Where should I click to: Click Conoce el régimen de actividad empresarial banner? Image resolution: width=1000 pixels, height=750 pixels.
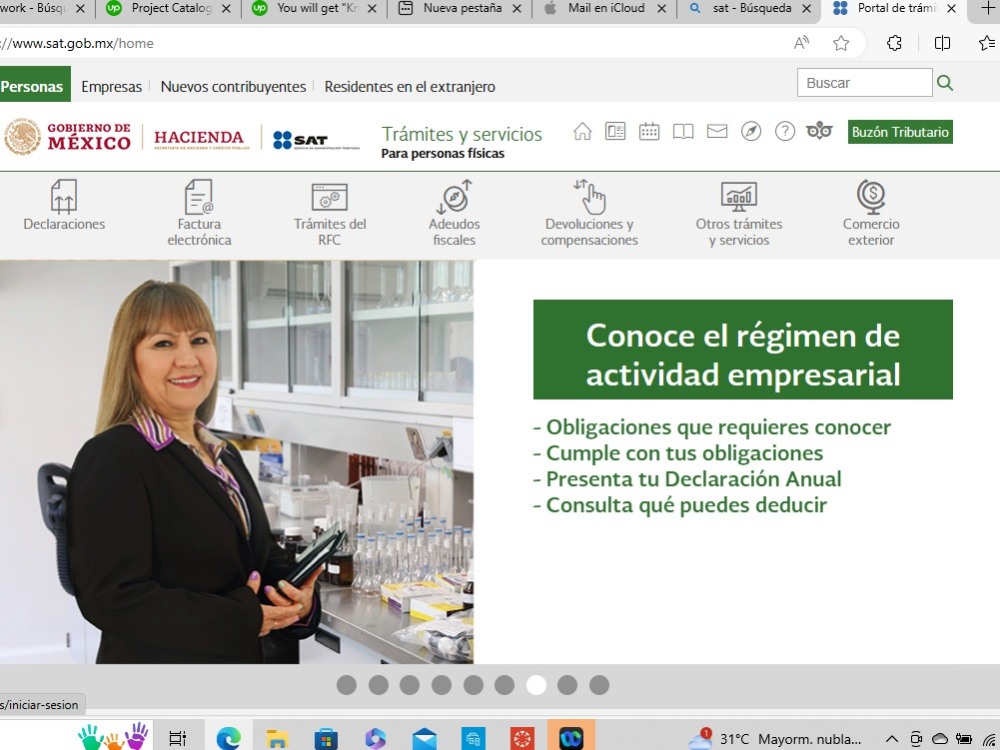(x=742, y=349)
